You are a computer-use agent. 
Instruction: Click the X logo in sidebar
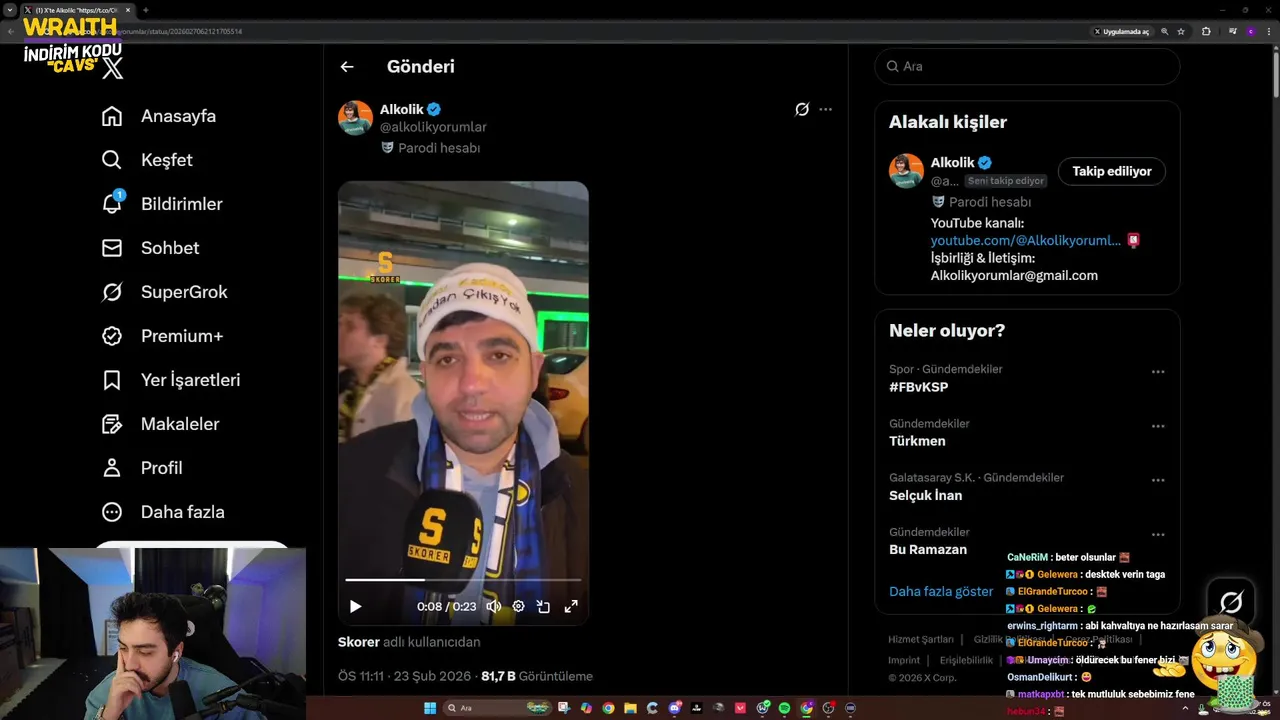coord(113,68)
